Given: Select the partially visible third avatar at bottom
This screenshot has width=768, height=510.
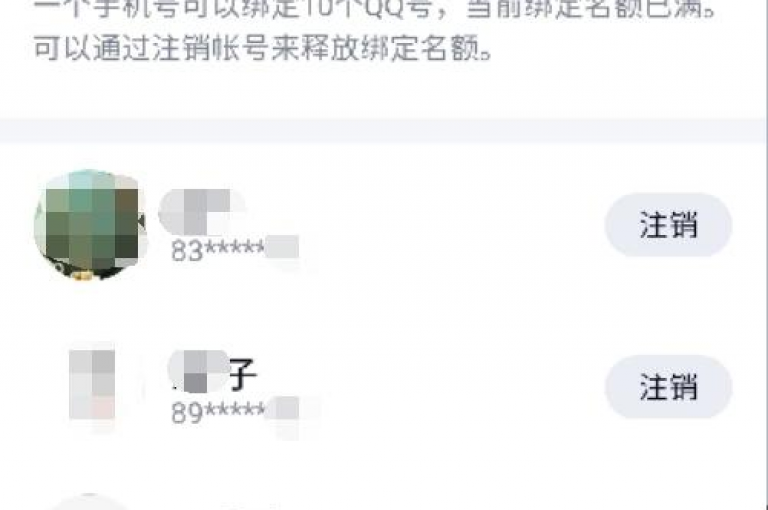Looking at the screenshot, I should 88,502.
